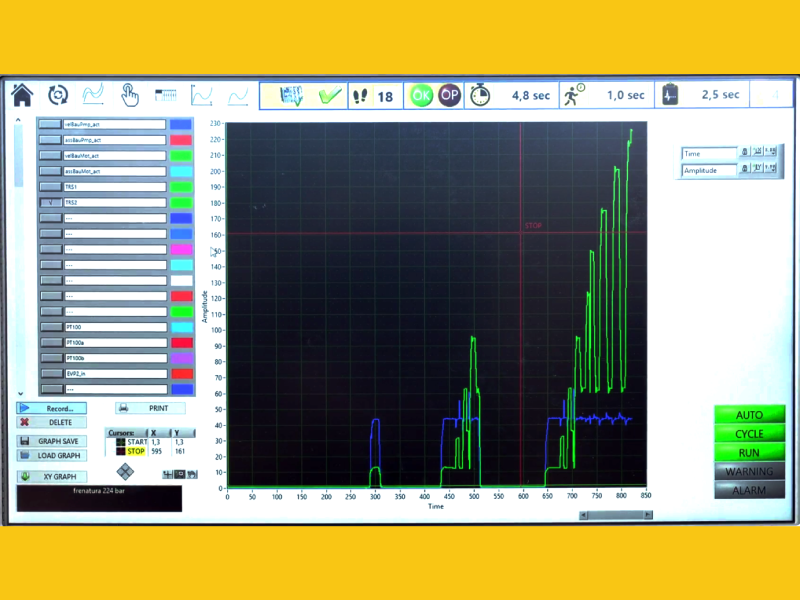
Task: Click the circular refresh cycle icon
Action: pos(58,95)
